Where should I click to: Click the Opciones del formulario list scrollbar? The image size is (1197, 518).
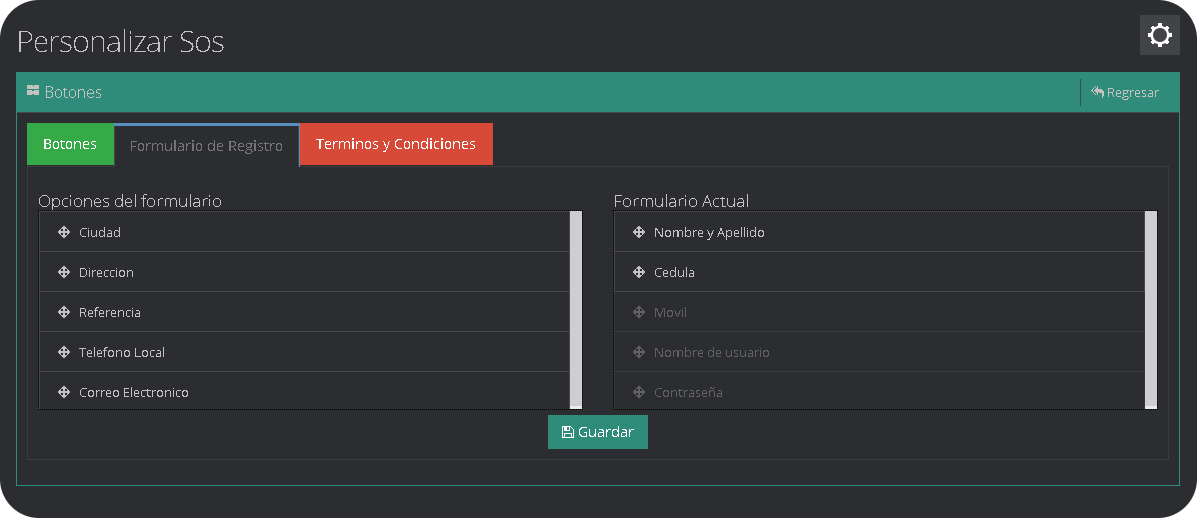click(575, 309)
